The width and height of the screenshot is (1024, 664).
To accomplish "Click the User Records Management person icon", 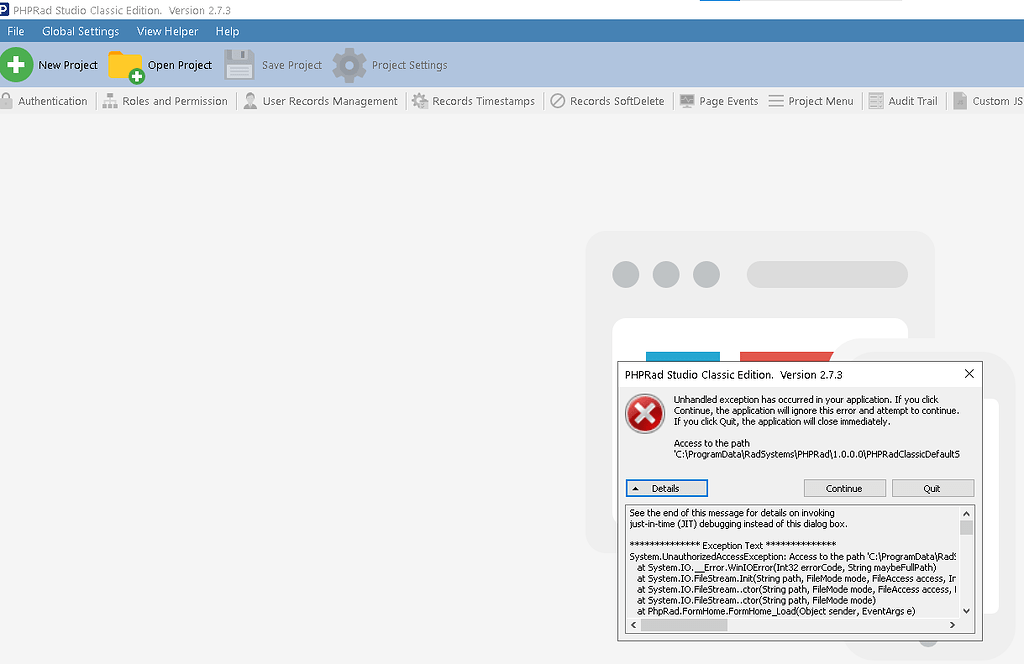I will click(250, 101).
